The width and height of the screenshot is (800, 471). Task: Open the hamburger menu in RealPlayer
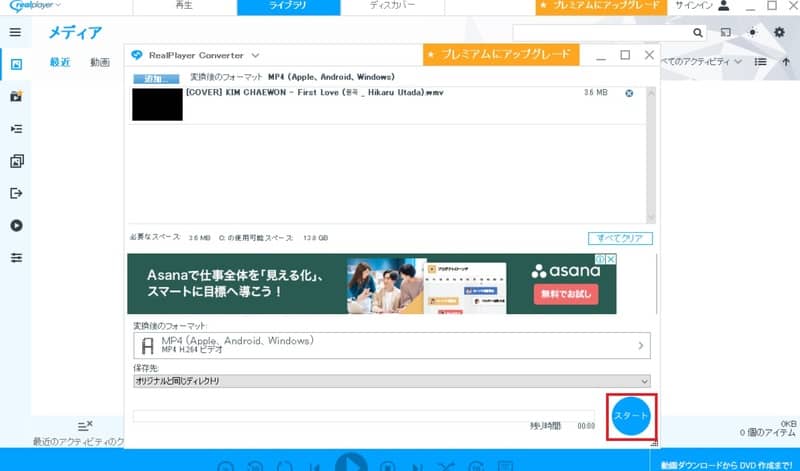[x=15, y=32]
